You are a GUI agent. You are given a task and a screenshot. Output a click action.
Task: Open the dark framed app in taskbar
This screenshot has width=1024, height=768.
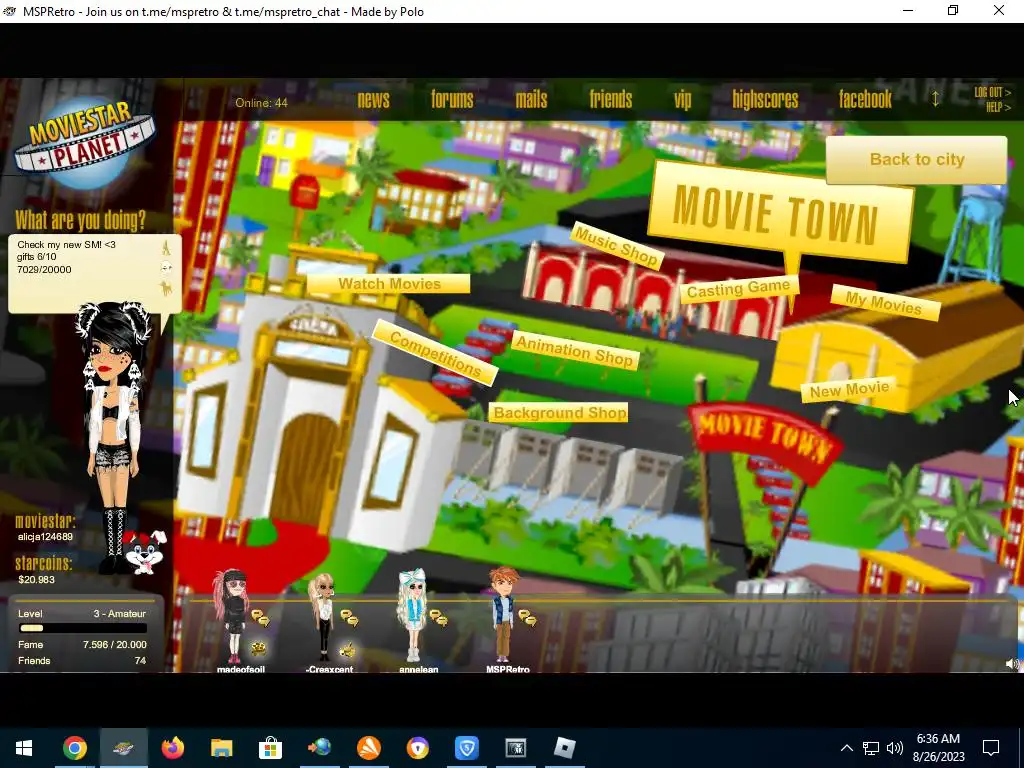(x=515, y=748)
